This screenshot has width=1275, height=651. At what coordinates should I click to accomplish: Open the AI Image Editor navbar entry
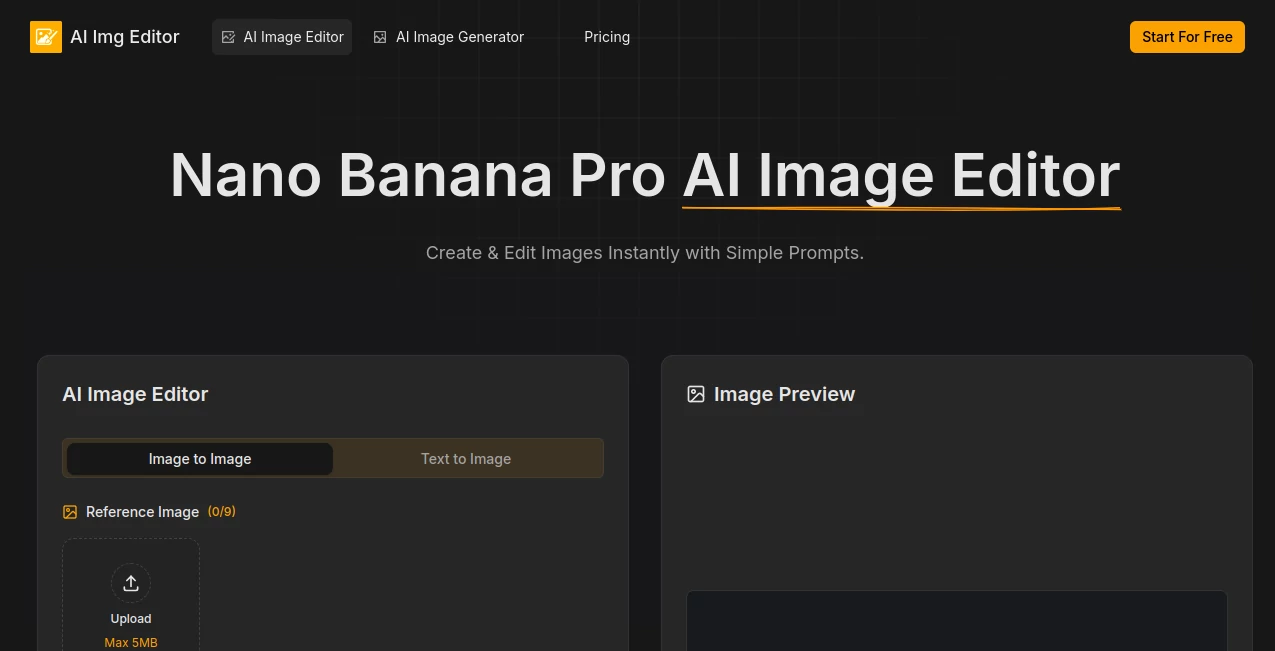(293, 36)
